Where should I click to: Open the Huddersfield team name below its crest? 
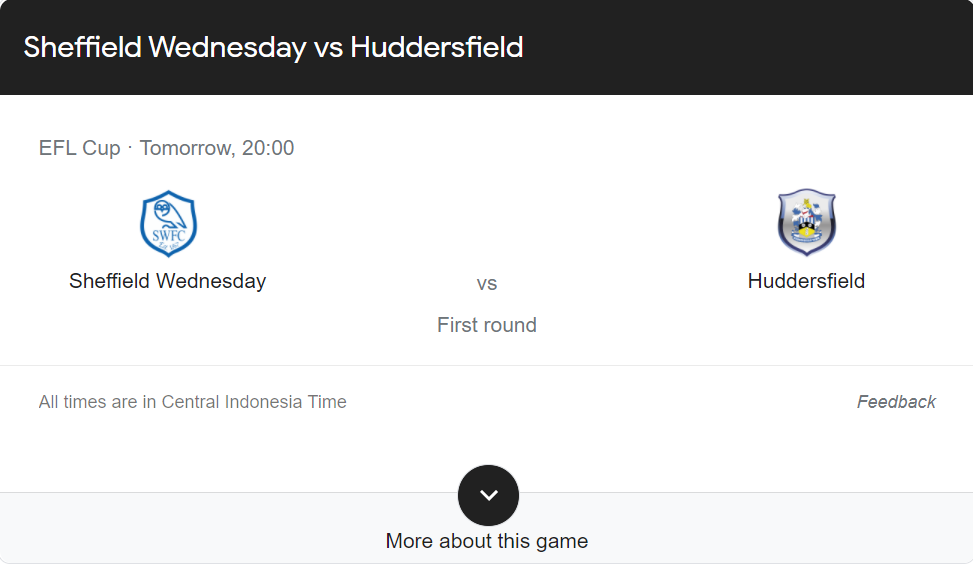[806, 281]
